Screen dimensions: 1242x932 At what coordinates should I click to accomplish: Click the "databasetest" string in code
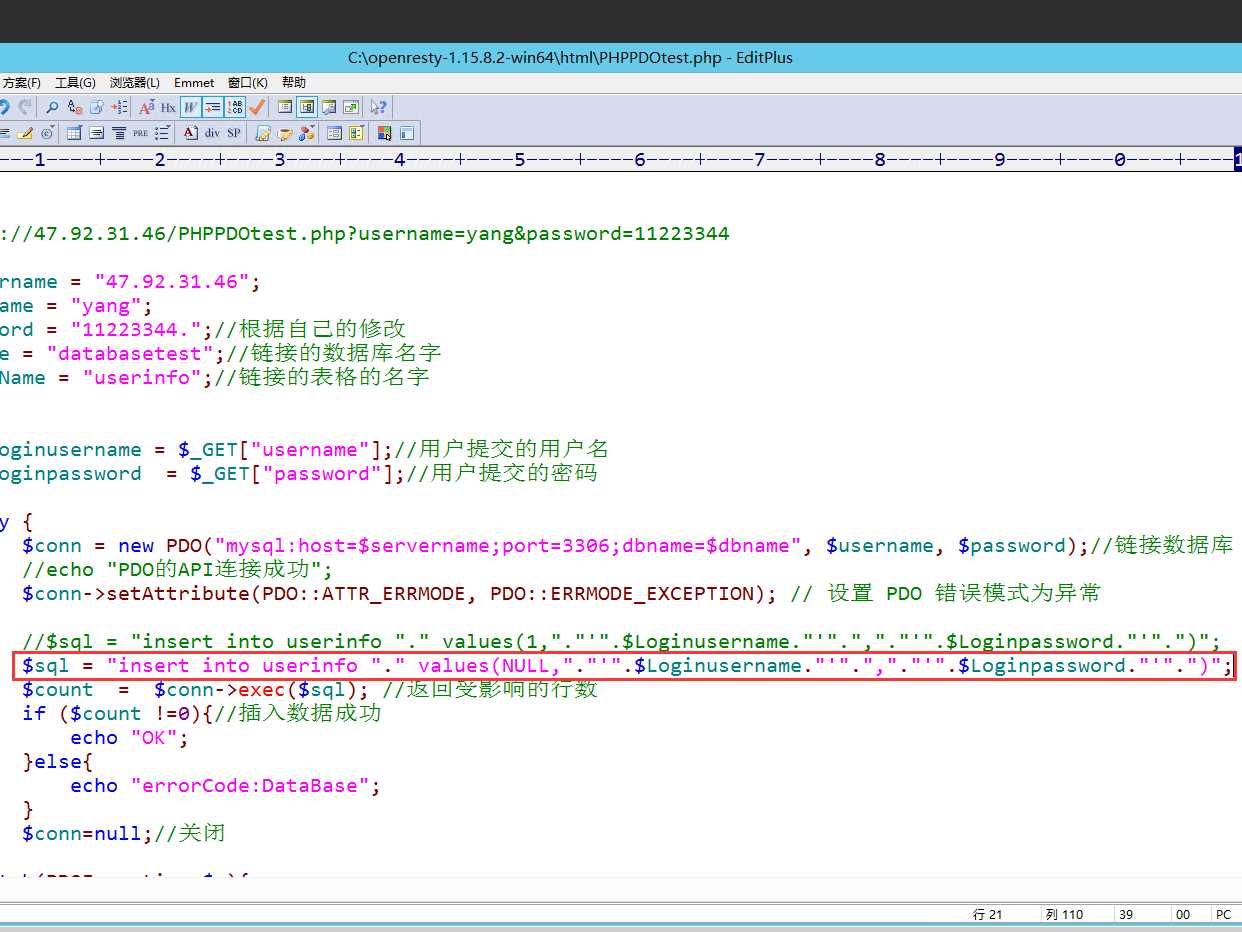(x=130, y=354)
